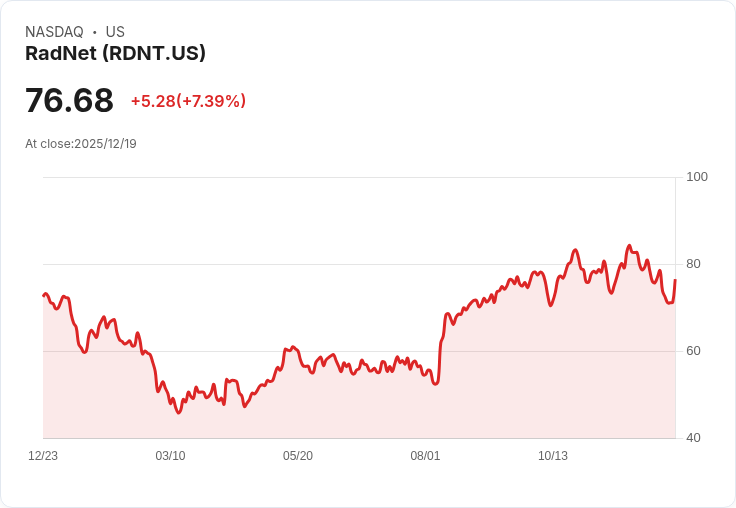Click the 100 y-axis price label
This screenshot has width=736, height=508.
(x=697, y=177)
